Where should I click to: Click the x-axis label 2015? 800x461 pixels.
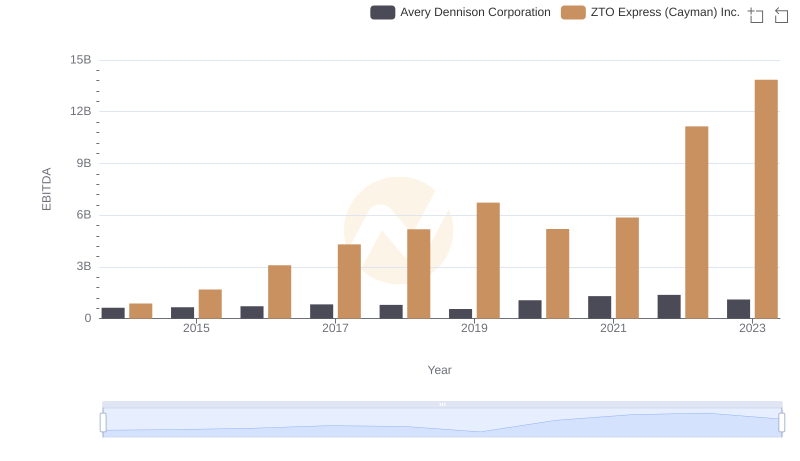196,328
